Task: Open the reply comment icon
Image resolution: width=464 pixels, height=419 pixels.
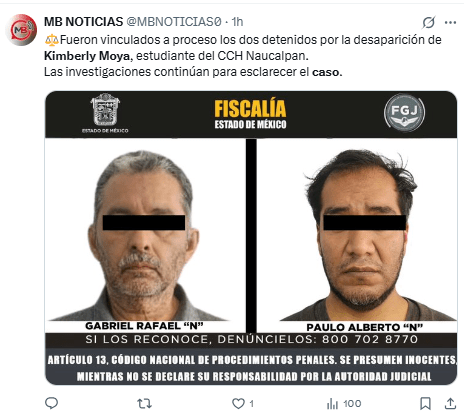Action: tap(51, 403)
